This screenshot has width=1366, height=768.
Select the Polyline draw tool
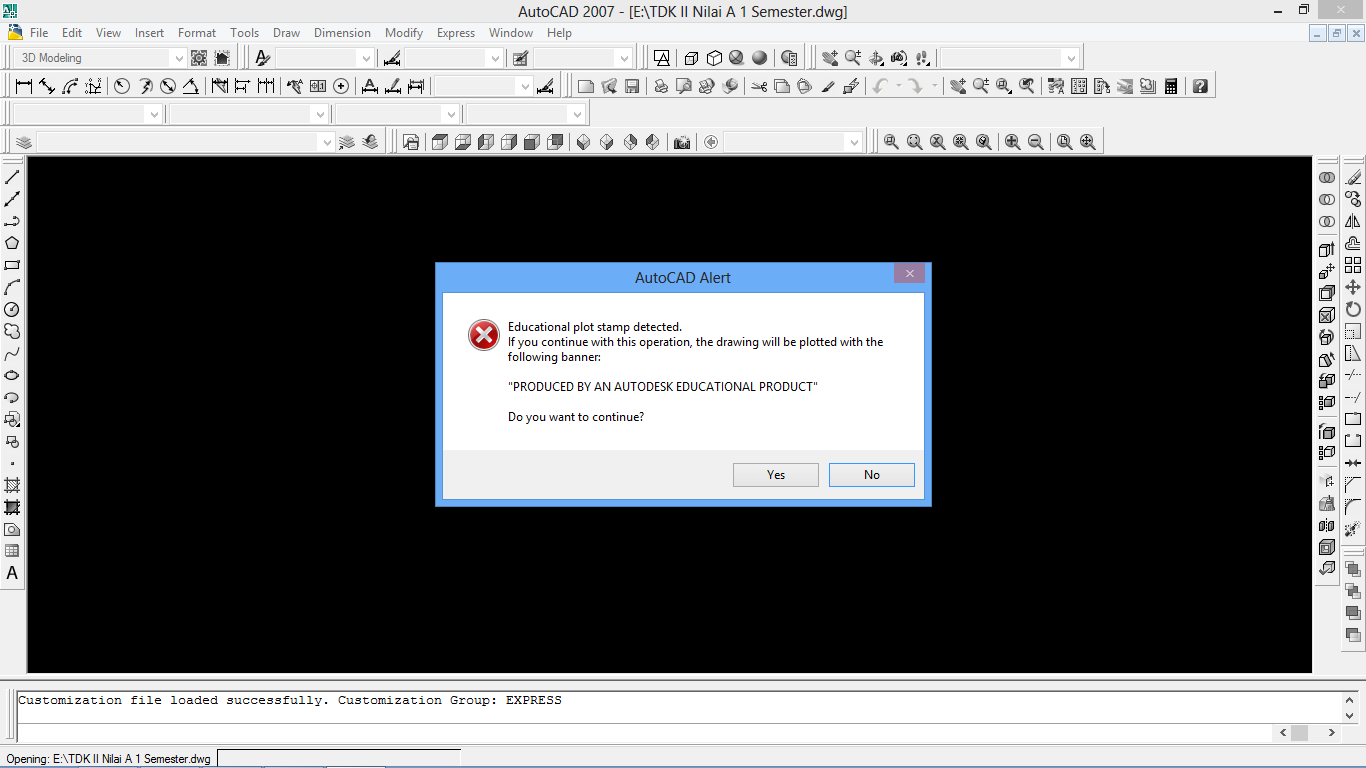[x=12, y=221]
